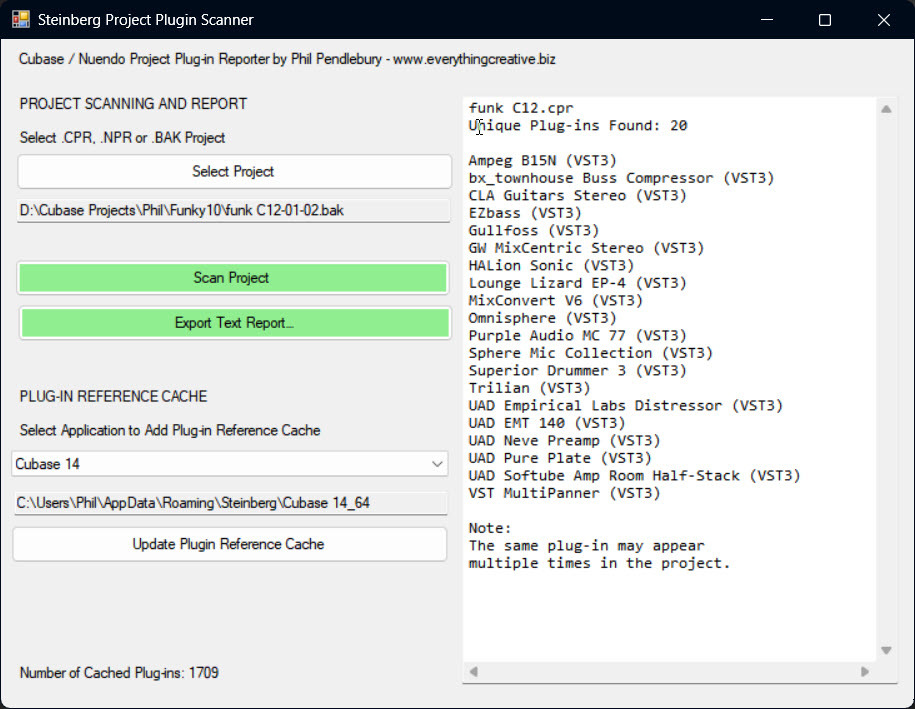Click the 'funk C12.cpr' line in report
The width and height of the screenshot is (915, 709).
(x=521, y=108)
